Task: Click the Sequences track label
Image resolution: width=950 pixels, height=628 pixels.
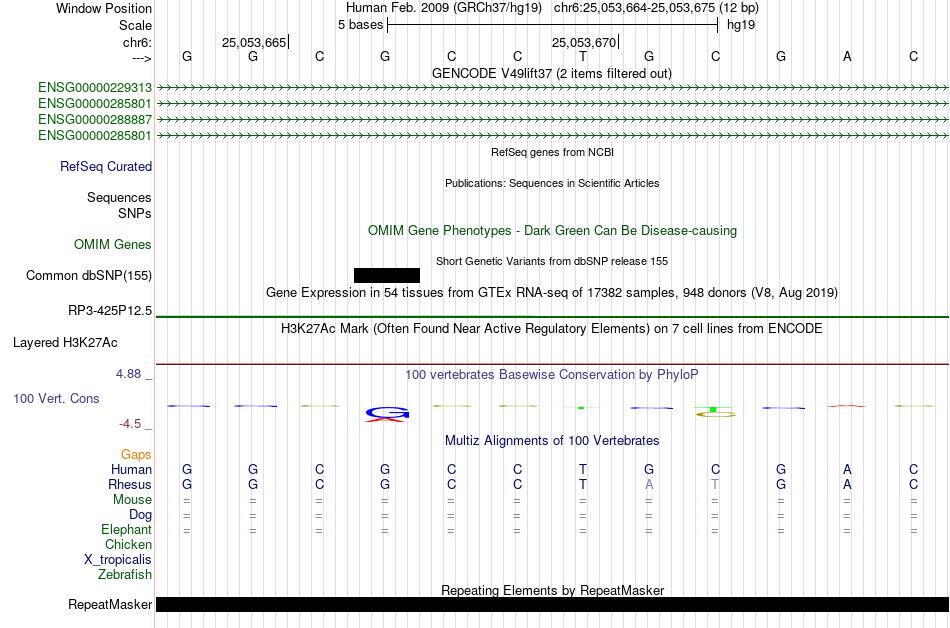Action: pyautogui.click(x=119, y=197)
